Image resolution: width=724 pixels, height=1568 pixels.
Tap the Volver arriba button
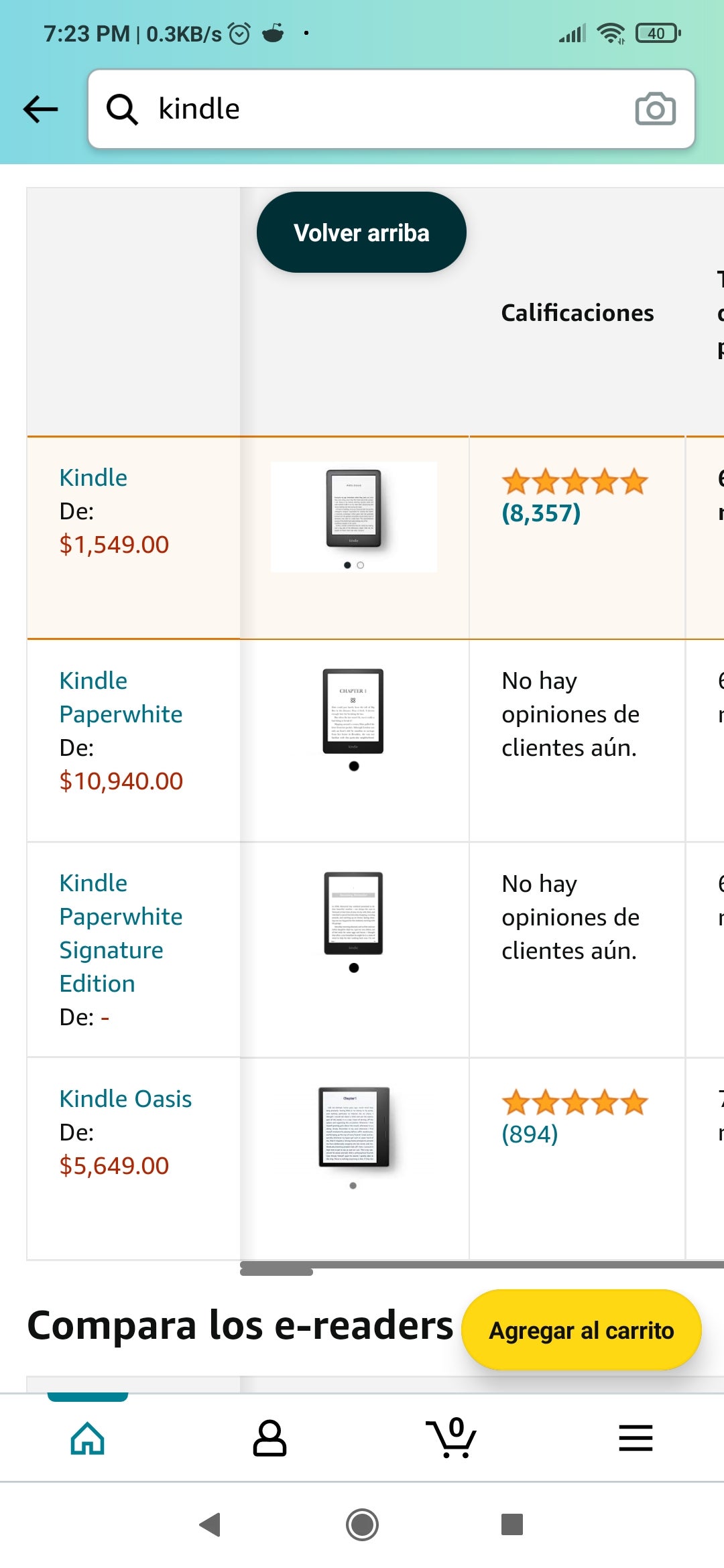[361, 233]
